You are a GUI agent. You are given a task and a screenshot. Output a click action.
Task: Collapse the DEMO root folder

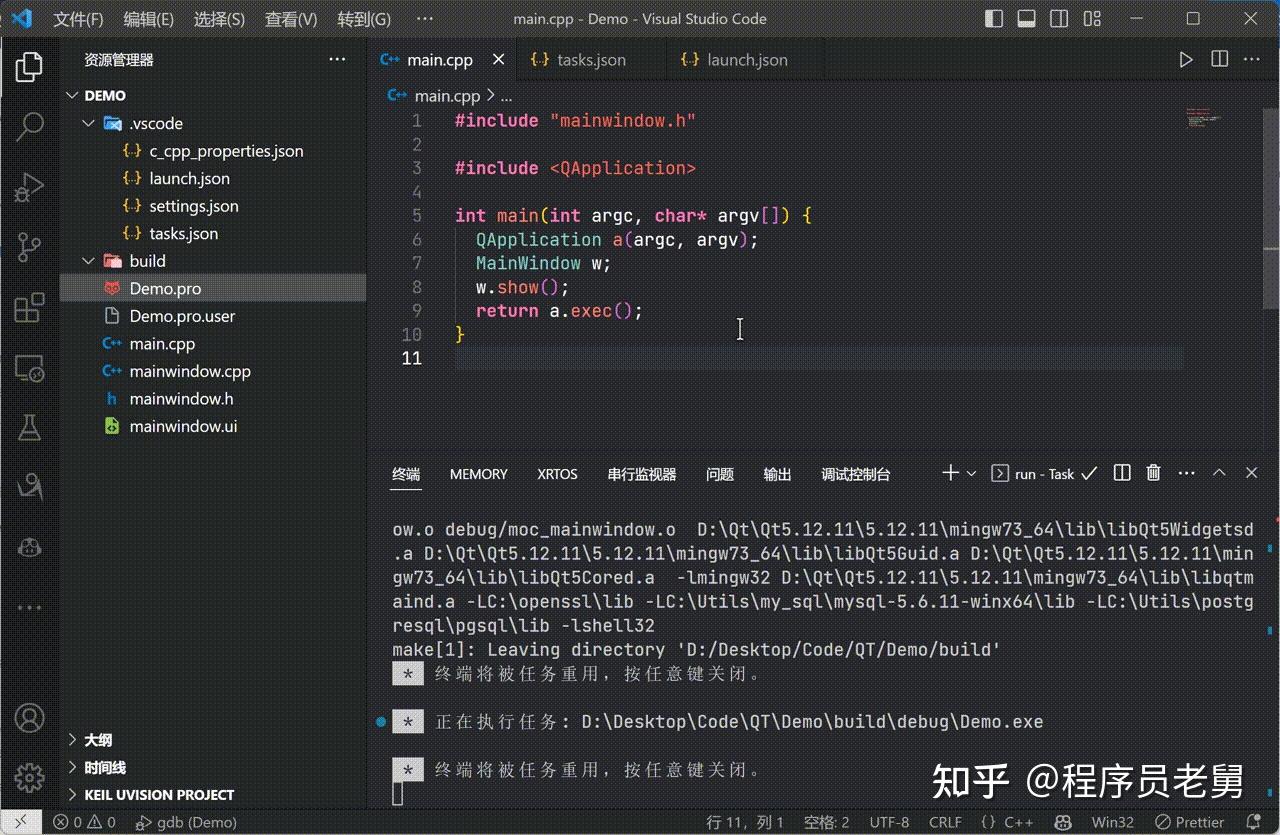[72, 96]
